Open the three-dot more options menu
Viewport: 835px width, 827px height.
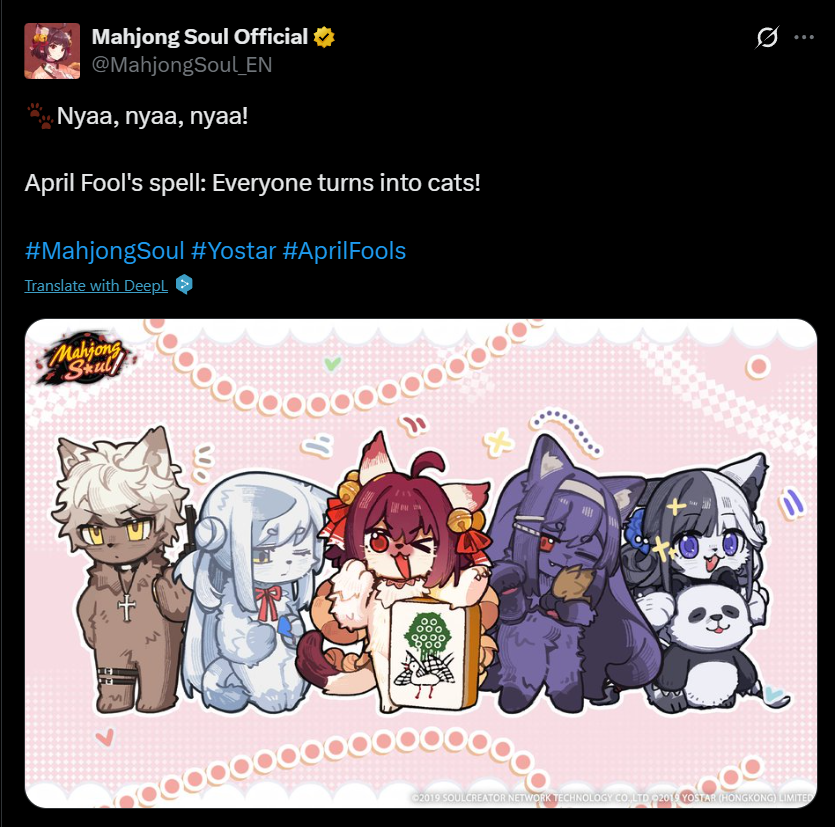tap(804, 37)
